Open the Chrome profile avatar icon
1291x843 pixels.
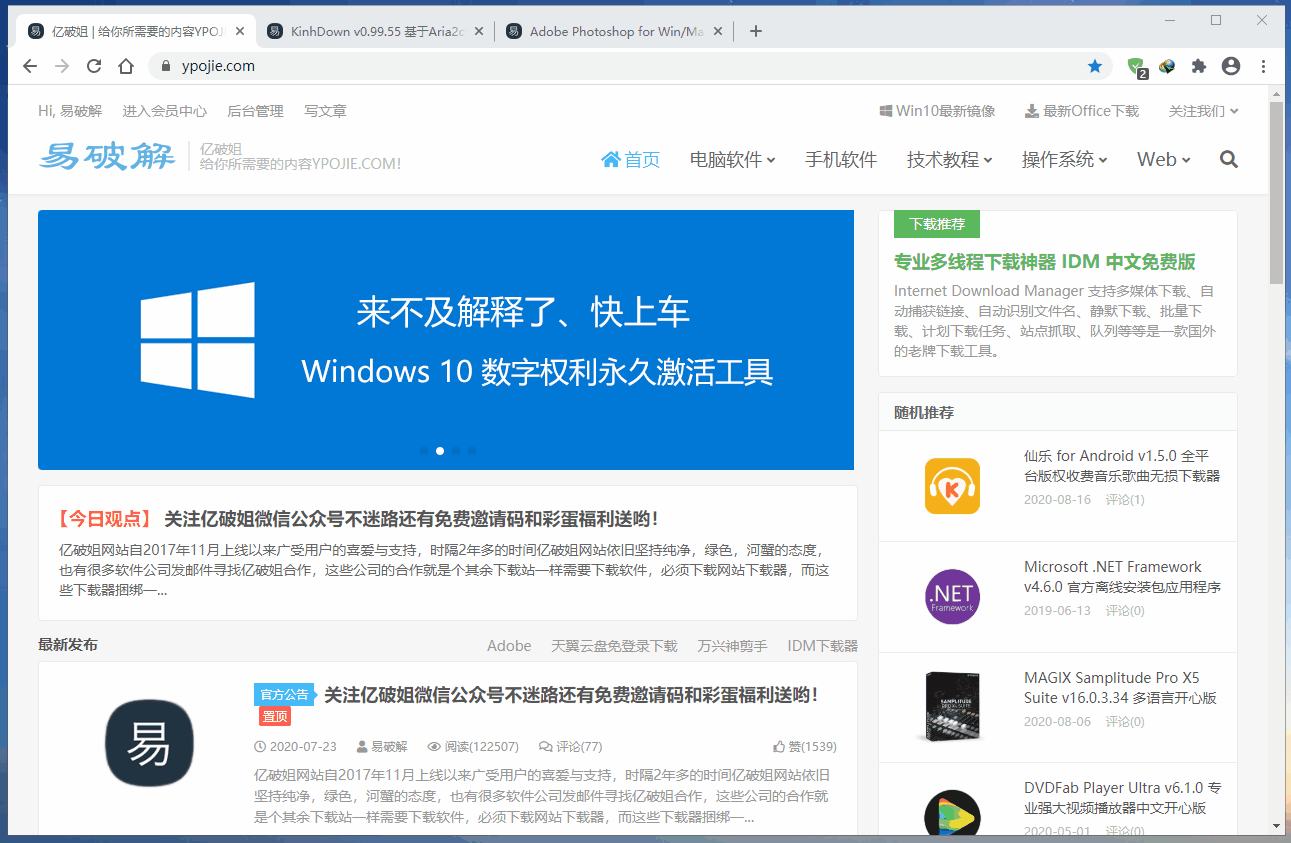[x=1231, y=66]
